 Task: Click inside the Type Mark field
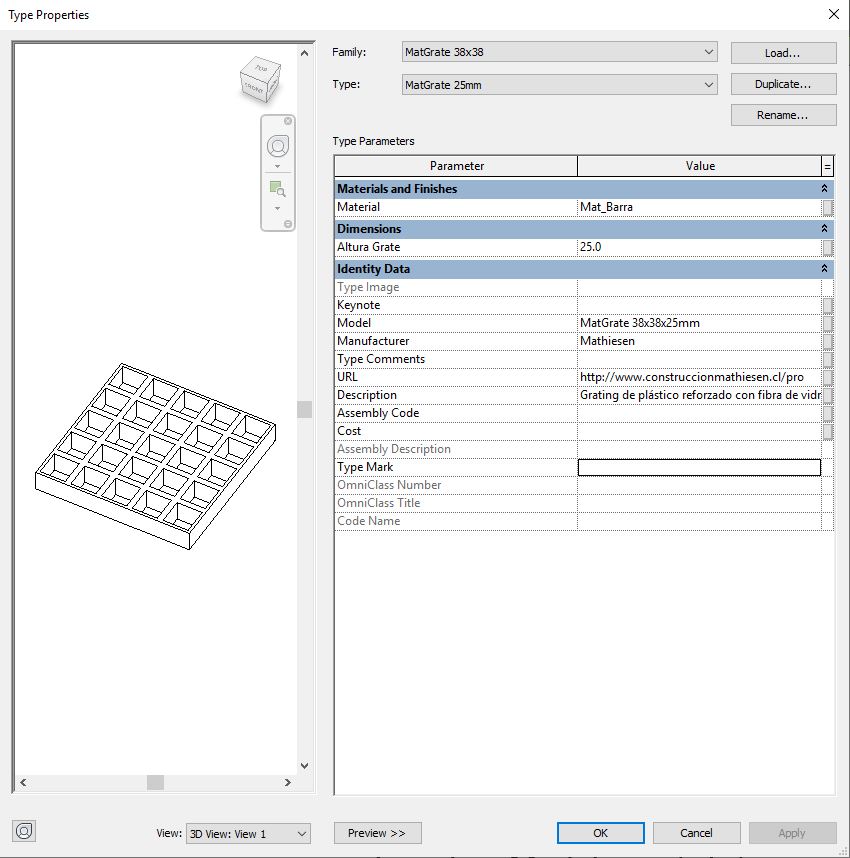click(x=699, y=467)
